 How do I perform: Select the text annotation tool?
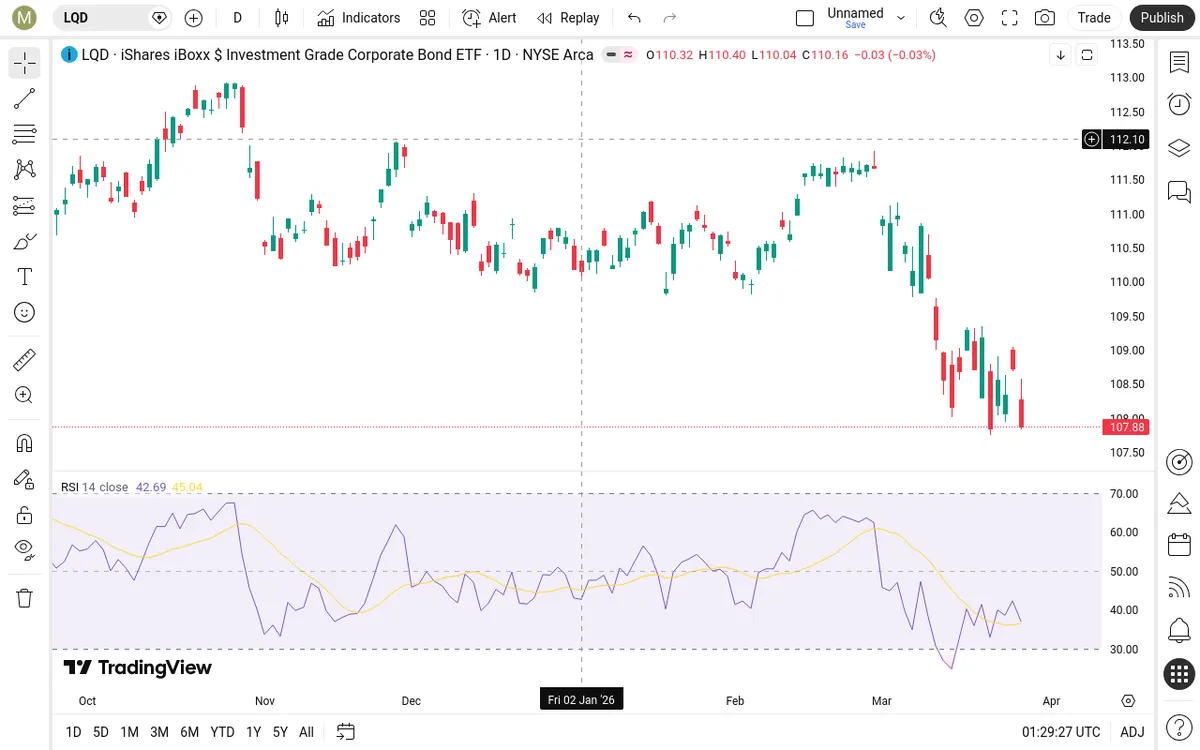click(25, 277)
